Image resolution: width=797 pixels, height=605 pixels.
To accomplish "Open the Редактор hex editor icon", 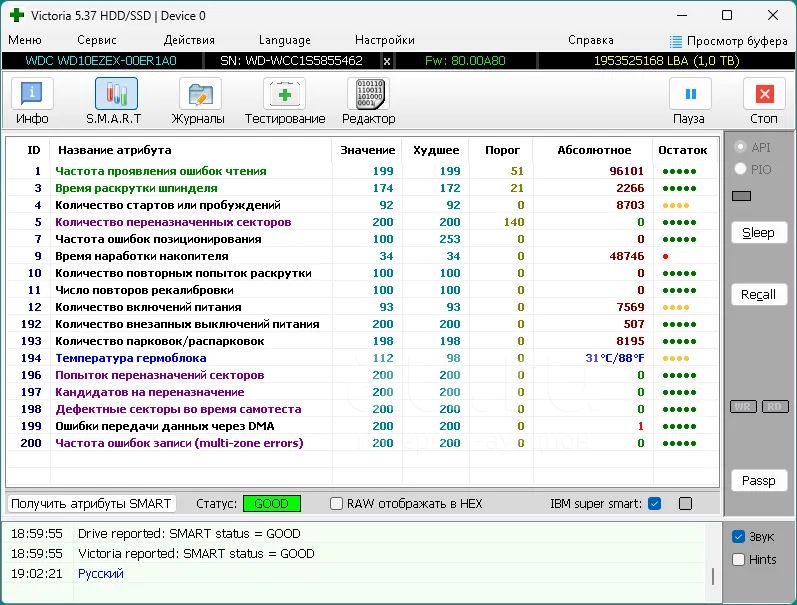I will click(x=369, y=94).
